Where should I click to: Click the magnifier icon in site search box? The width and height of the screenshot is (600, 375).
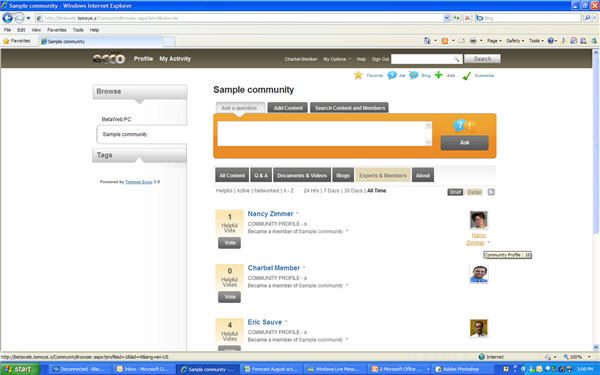click(457, 59)
